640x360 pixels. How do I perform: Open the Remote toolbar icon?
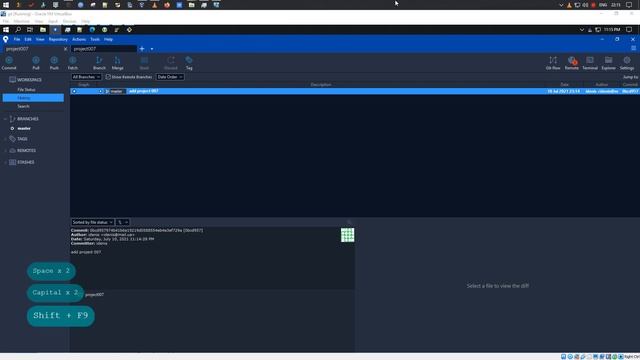pyautogui.click(x=571, y=63)
